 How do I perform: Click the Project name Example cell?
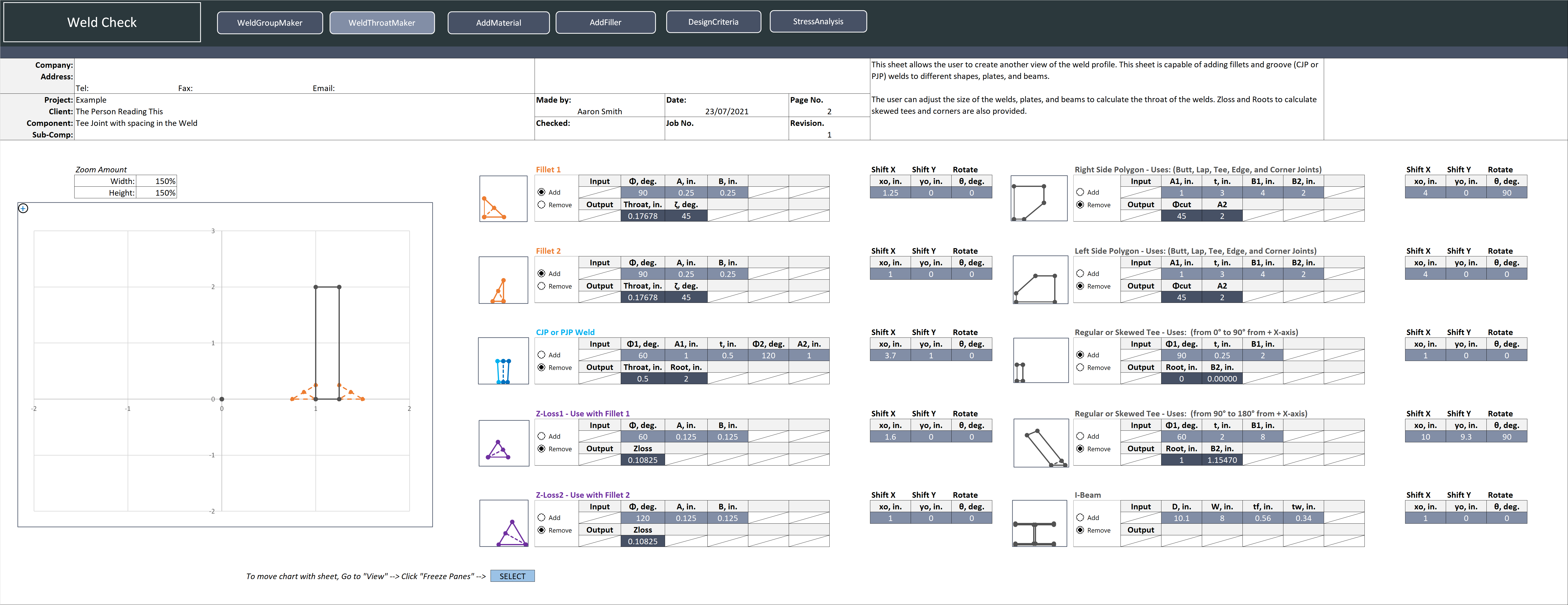(304, 100)
